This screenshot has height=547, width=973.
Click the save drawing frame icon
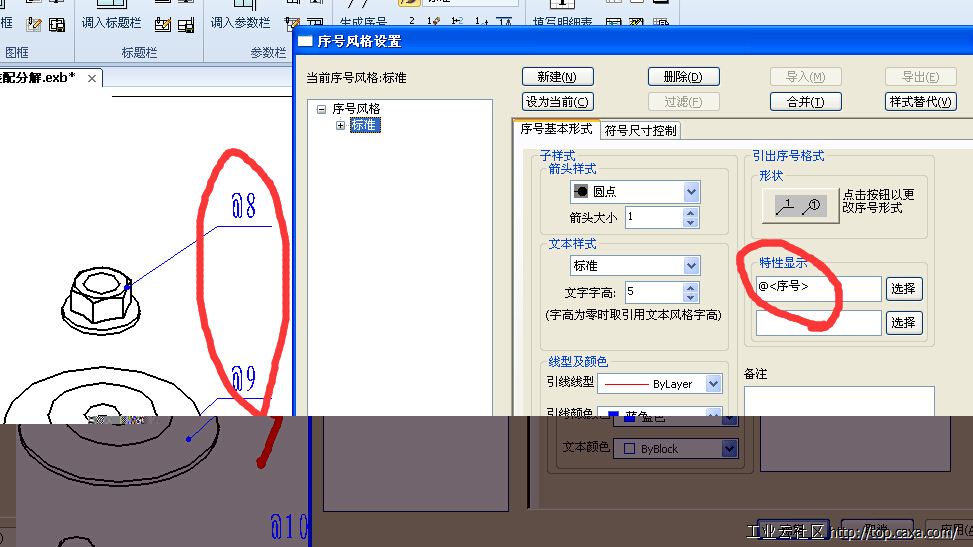click(x=57, y=24)
